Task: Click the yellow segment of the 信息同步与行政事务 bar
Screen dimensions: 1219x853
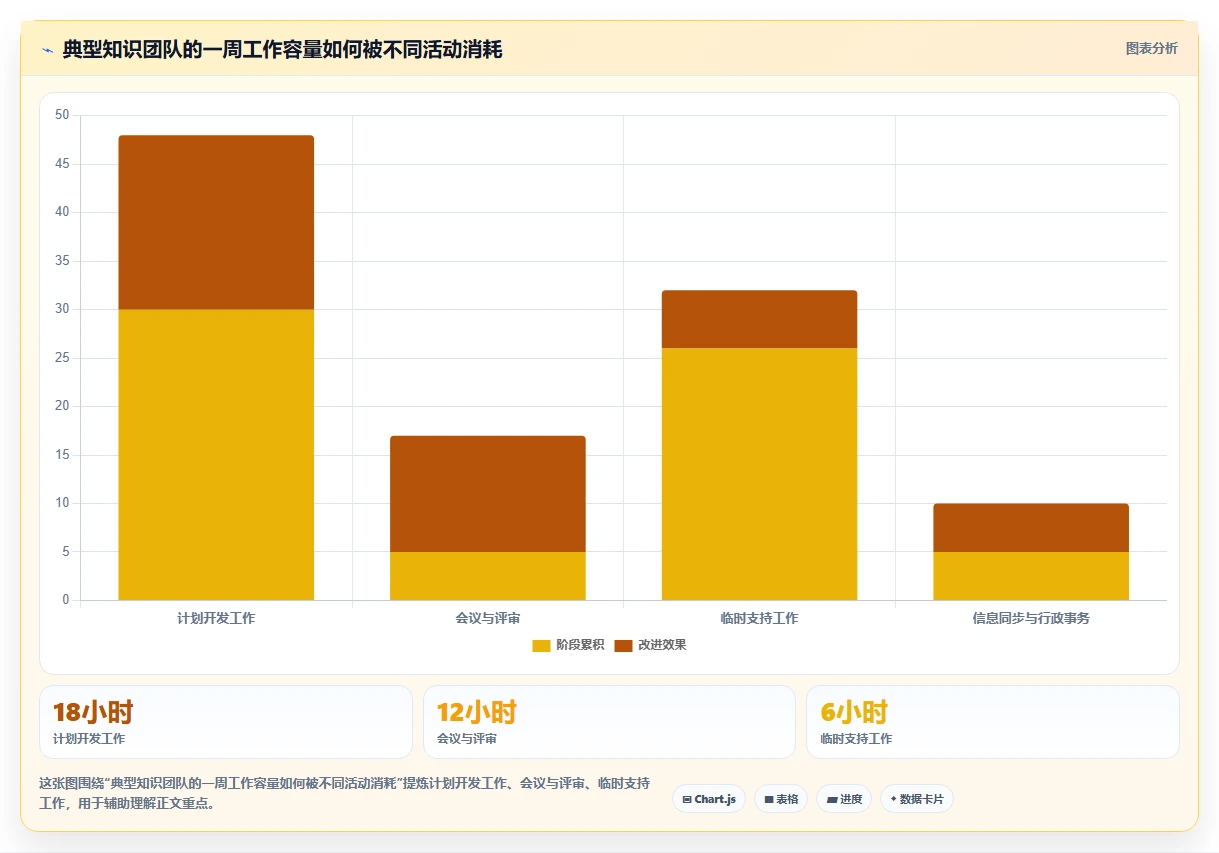Action: click(1031, 576)
